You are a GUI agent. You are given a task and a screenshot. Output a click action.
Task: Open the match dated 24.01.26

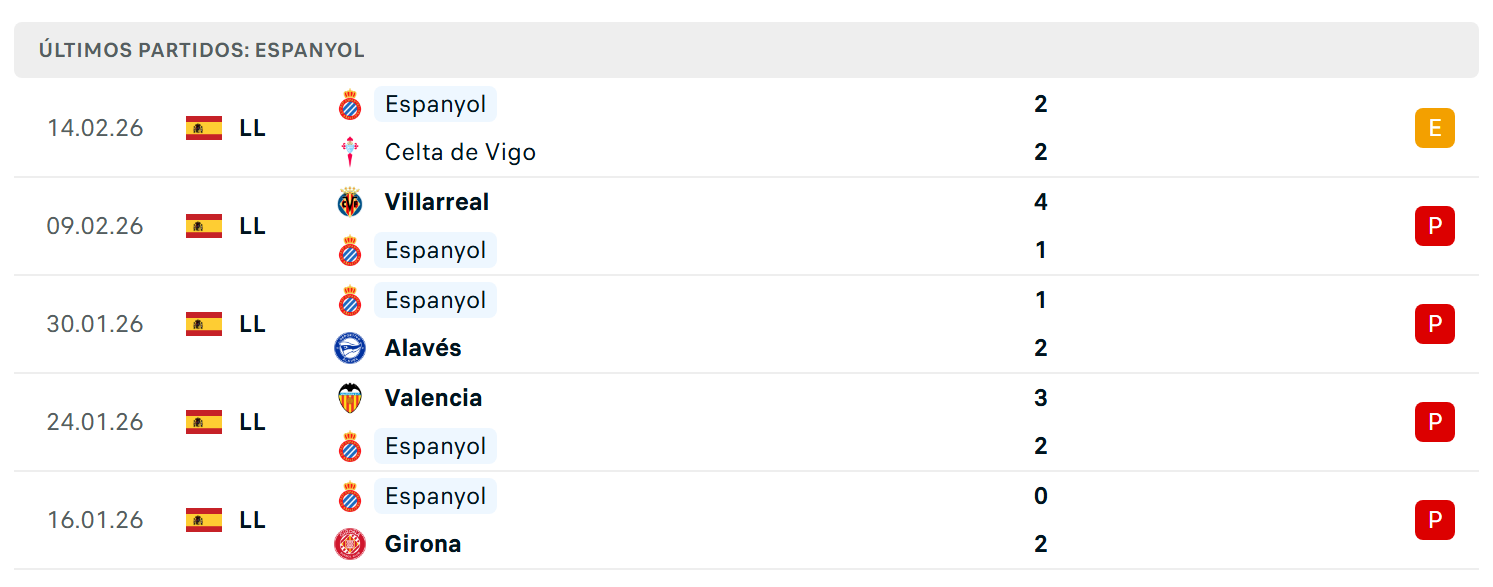[746, 422]
